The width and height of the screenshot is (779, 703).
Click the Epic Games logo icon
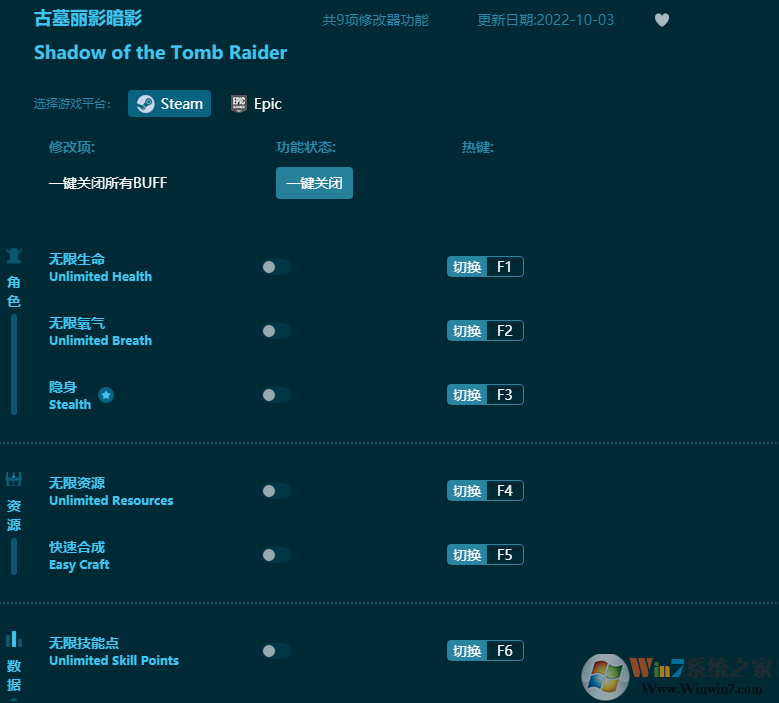point(239,104)
